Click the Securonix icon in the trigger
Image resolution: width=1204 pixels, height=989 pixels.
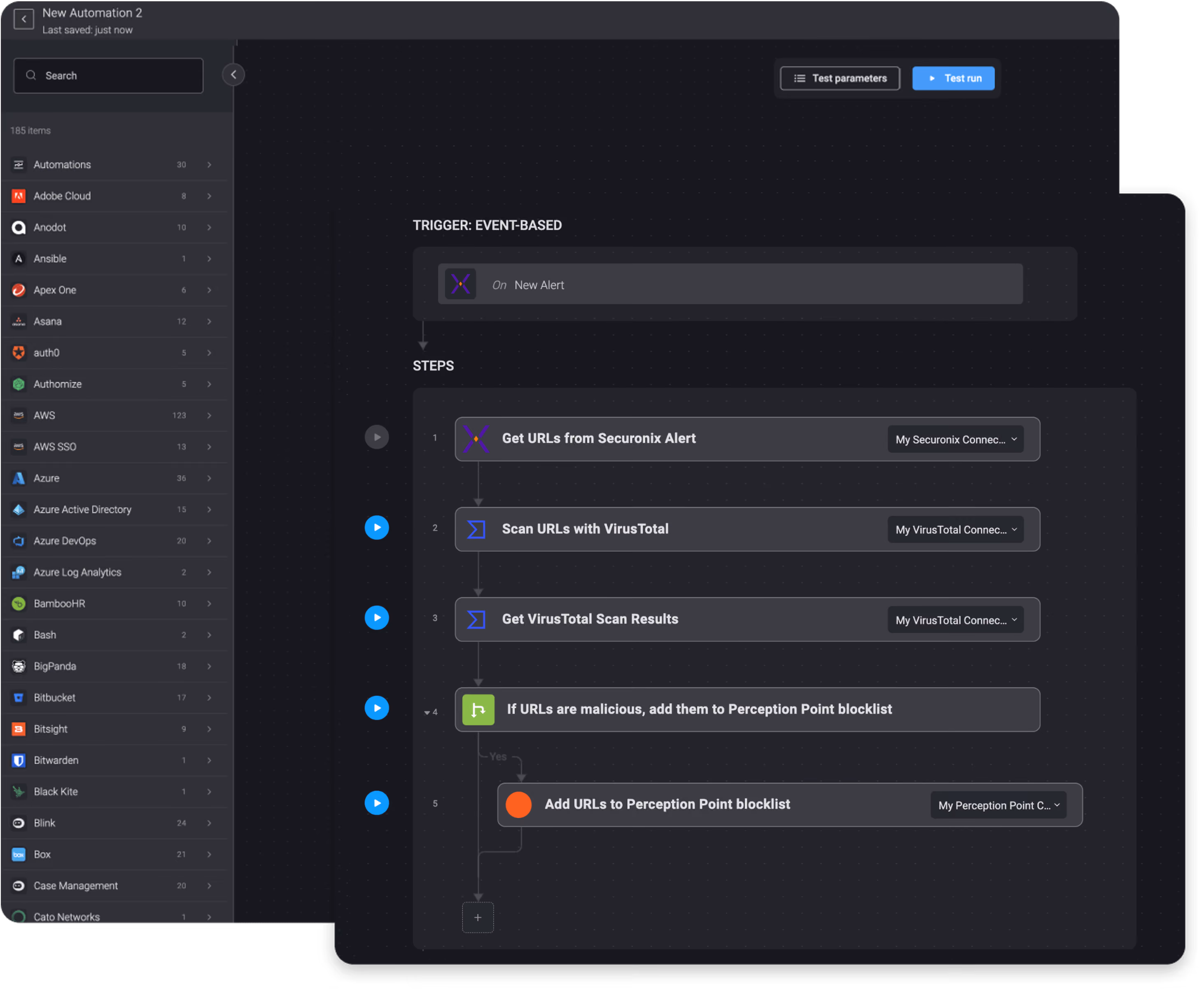point(461,284)
